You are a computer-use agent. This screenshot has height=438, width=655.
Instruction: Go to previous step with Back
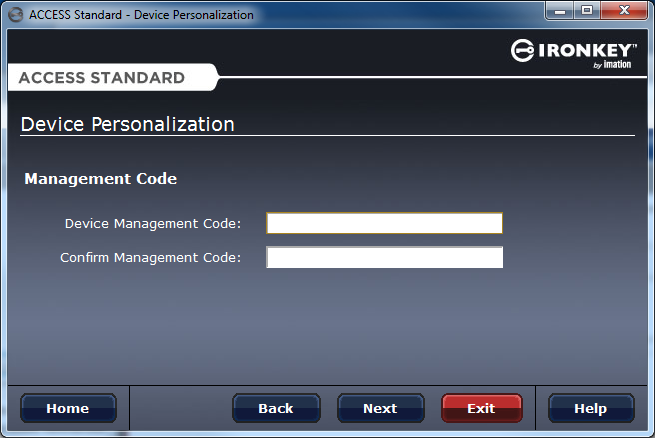276,408
